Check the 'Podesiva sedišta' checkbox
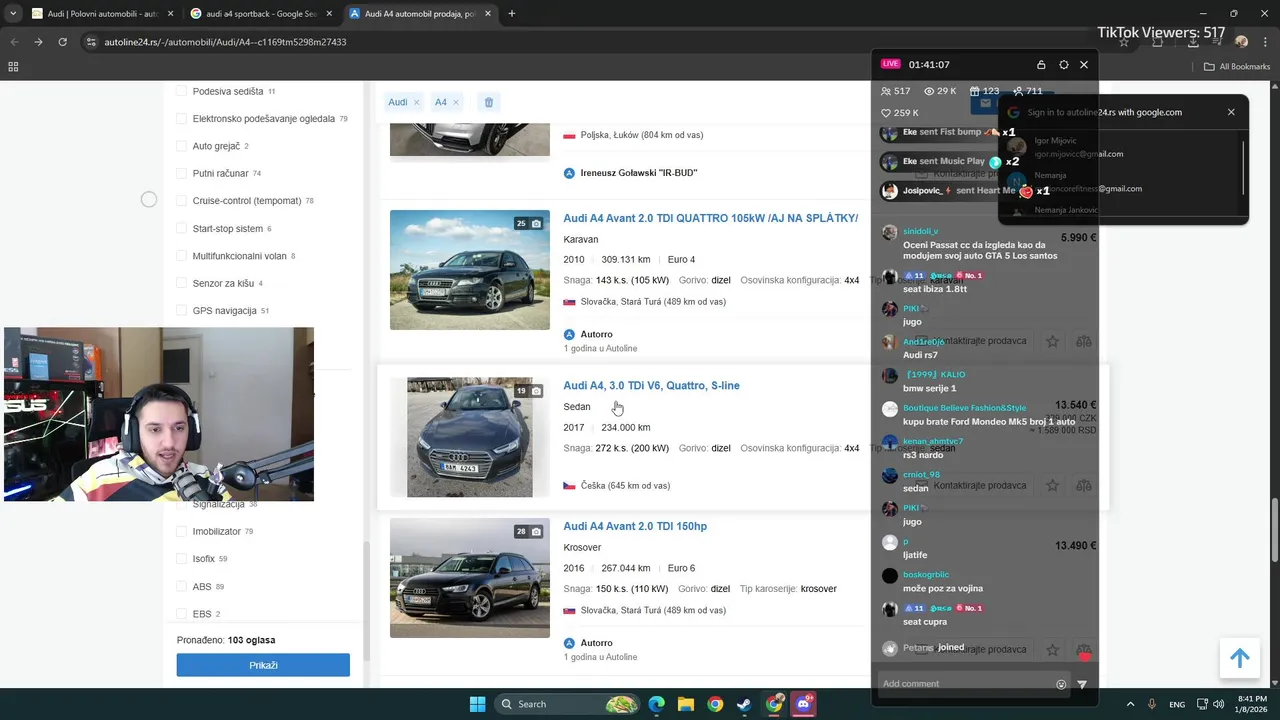 click(181, 91)
